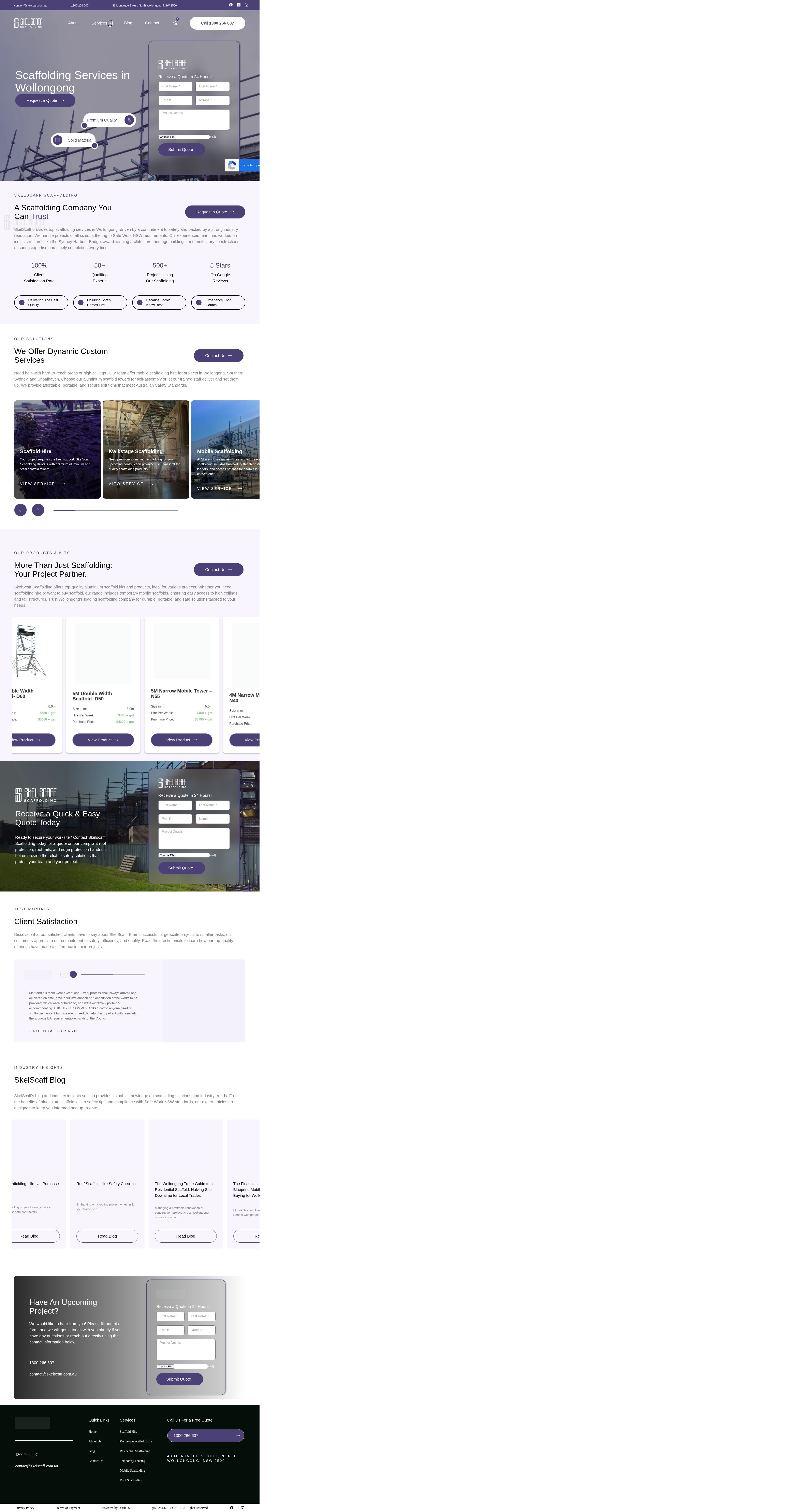This screenshot has height=1512, width=809.
Task: Click the Number field in the hero form
Action: pos(212,100)
